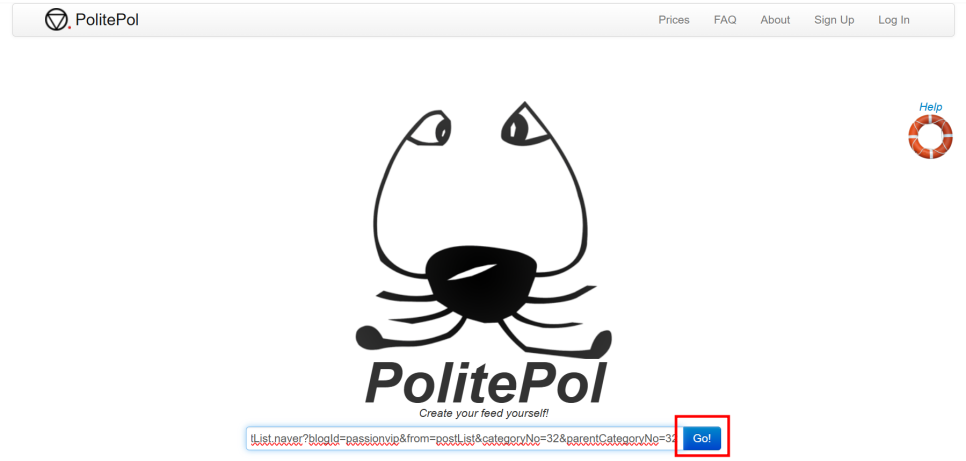Click the large PolitePol title text
The width and height of the screenshot is (966, 461).
486,382
